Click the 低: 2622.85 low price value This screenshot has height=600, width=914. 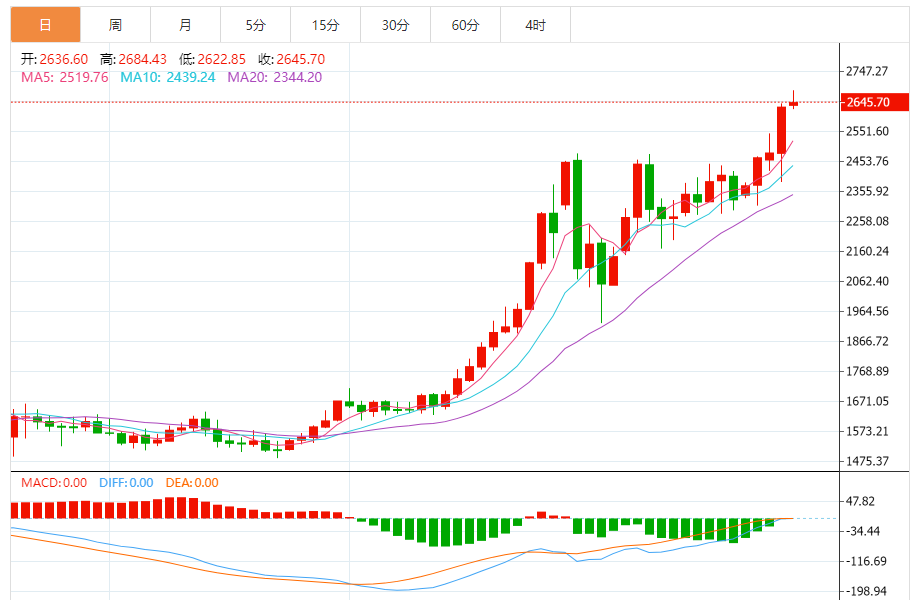[x=212, y=59]
